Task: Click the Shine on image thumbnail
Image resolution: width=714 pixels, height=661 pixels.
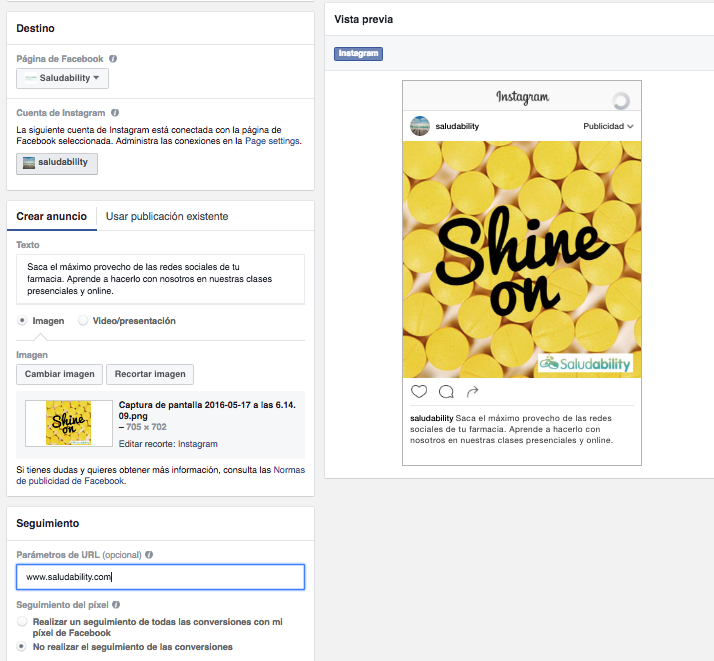Action: [69, 423]
